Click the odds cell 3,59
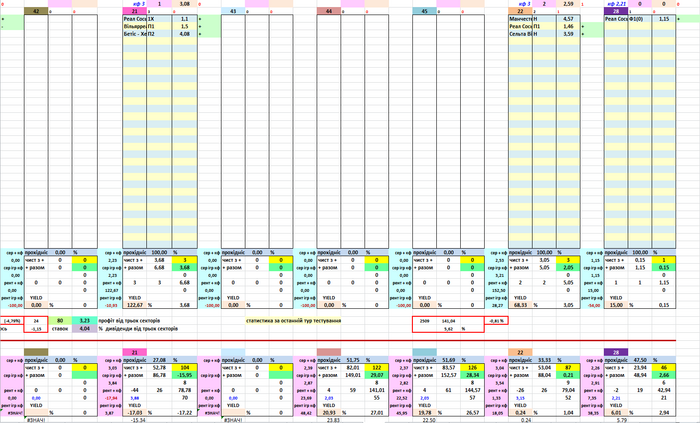Viewport: 700px width, 423px height. click(x=568, y=34)
